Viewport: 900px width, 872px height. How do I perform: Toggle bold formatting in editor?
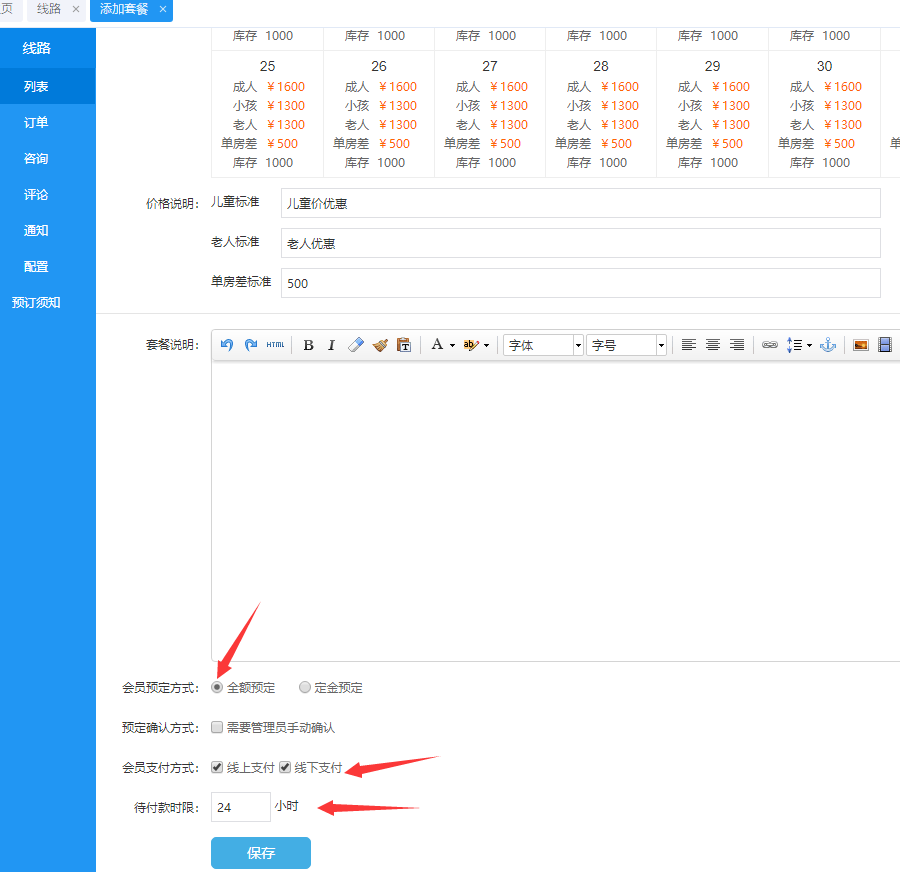[308, 345]
